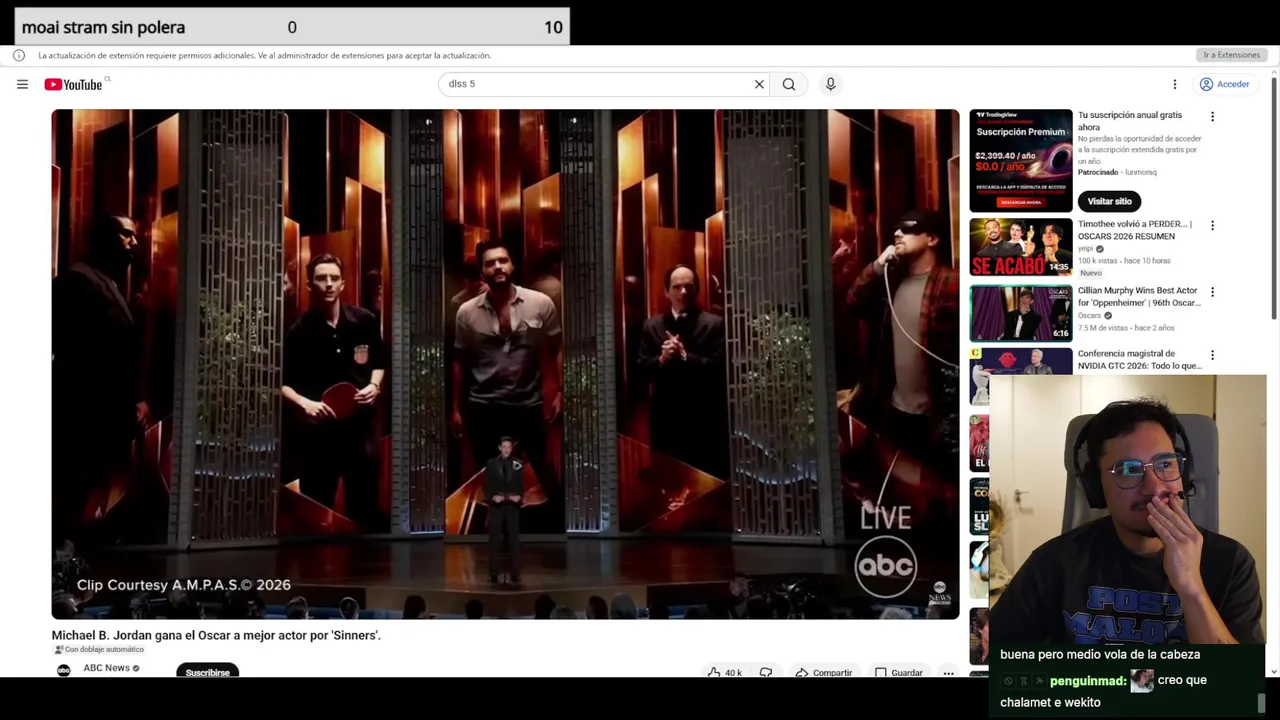Open Cillian Murphy Oppenheimer video thumbnail
Image resolution: width=1280 pixels, height=720 pixels.
[x=1020, y=313]
